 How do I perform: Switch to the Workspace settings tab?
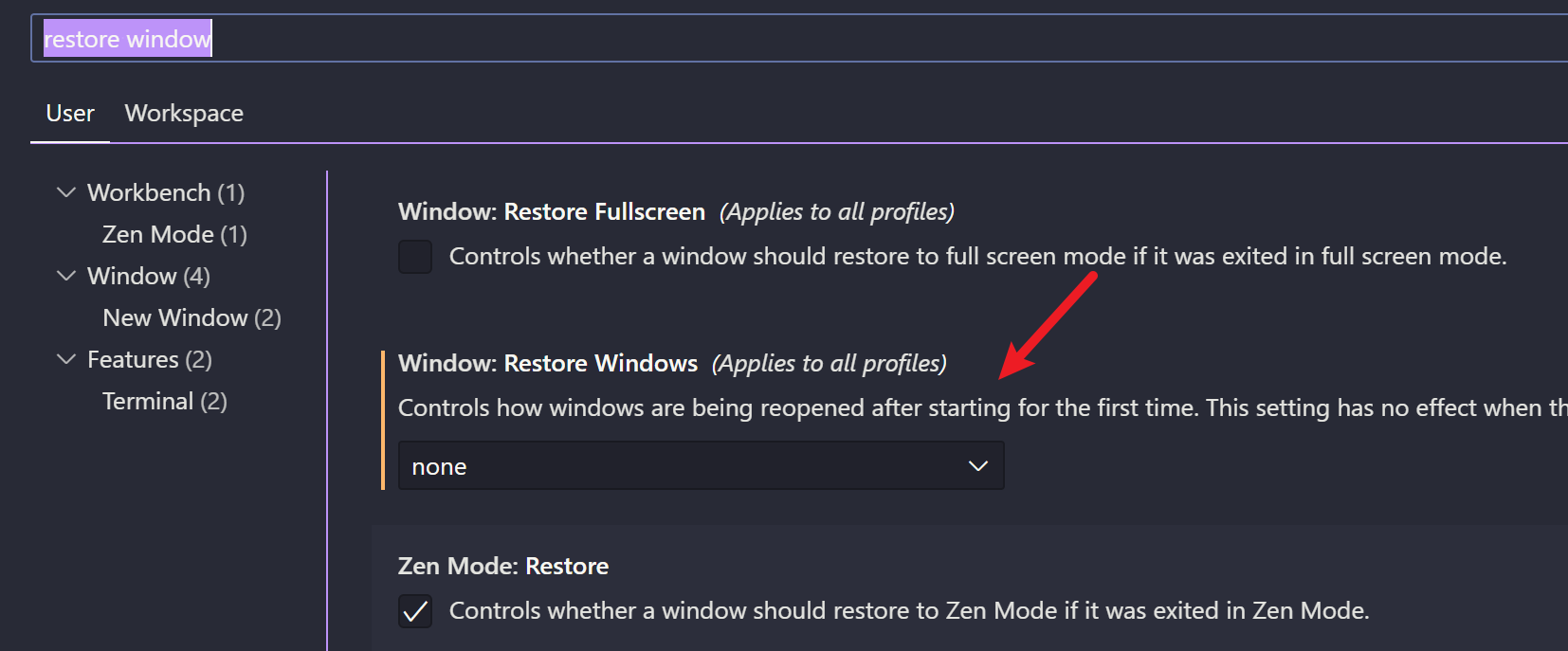184,114
